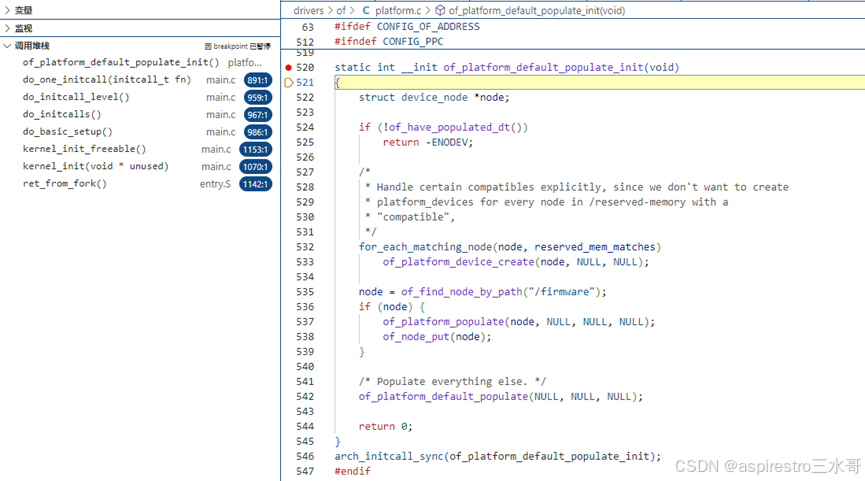
Task: Select do_initcall_level() stack frame
Action: [x=140, y=97]
